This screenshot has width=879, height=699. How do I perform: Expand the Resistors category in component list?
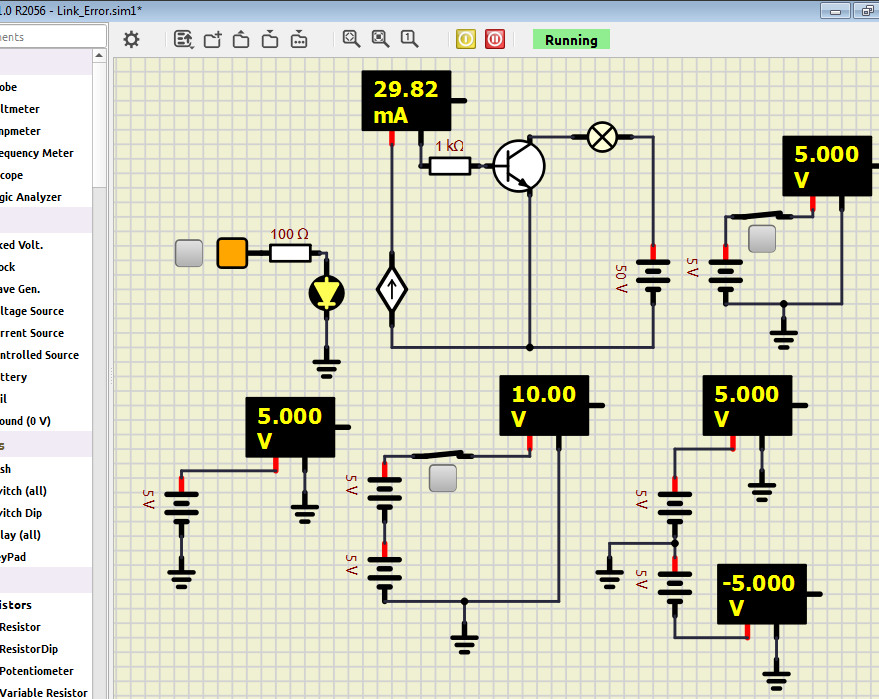(x=16, y=605)
